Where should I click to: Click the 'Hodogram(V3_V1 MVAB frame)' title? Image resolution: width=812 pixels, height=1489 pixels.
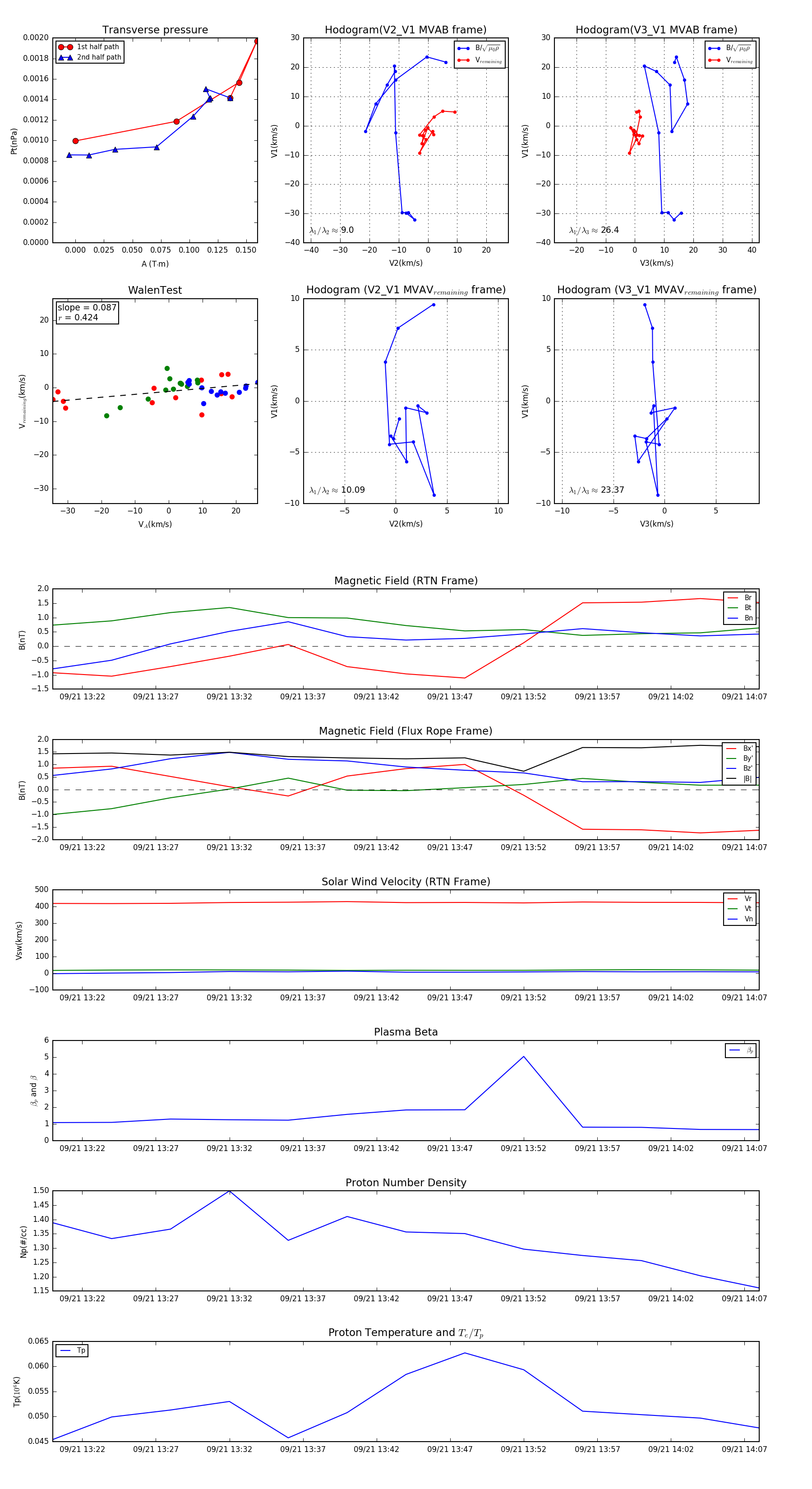[656, 30]
